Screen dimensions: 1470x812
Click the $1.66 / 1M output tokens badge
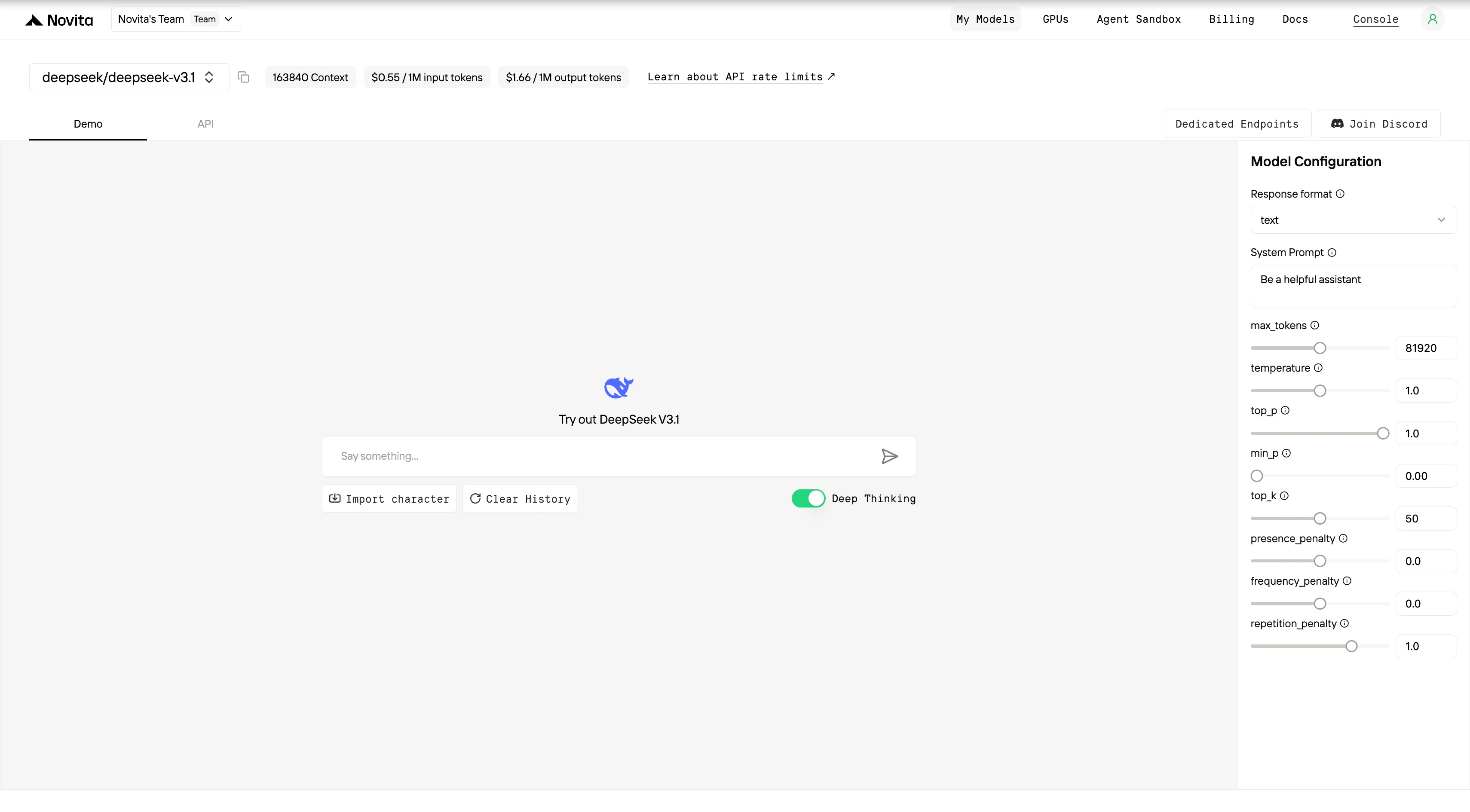[x=563, y=77]
